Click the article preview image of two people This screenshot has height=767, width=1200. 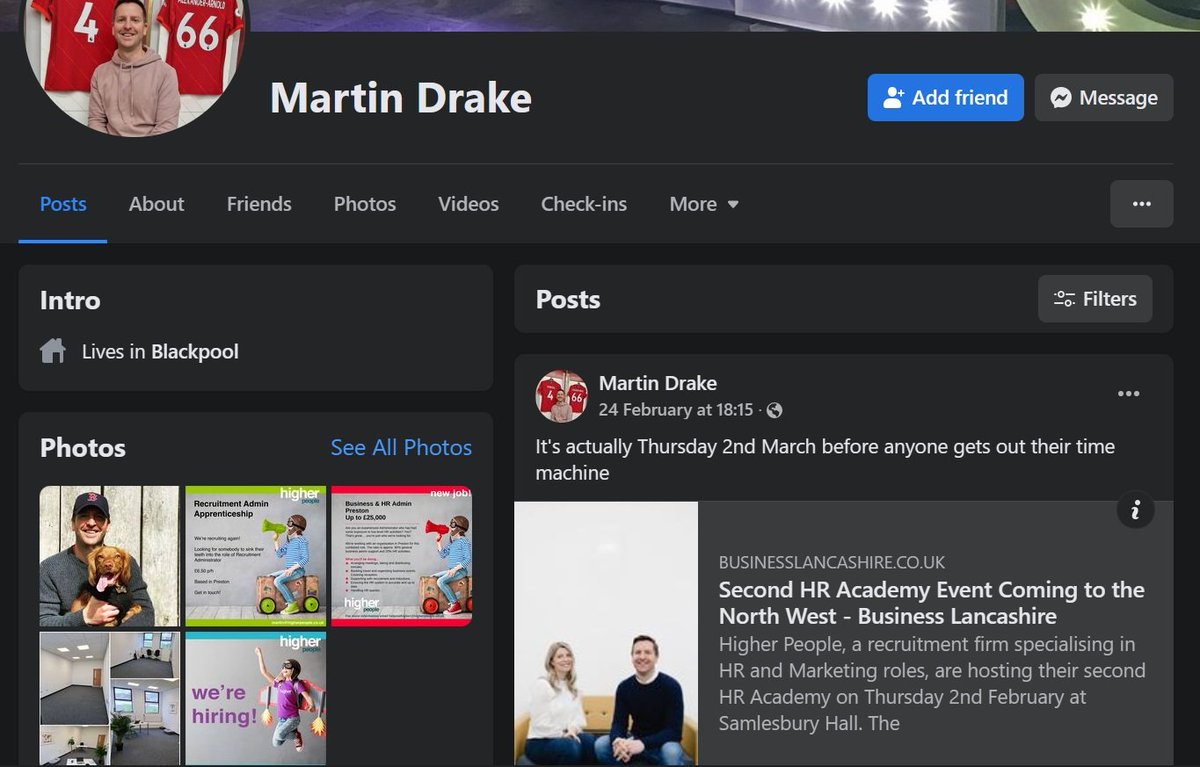(606, 634)
